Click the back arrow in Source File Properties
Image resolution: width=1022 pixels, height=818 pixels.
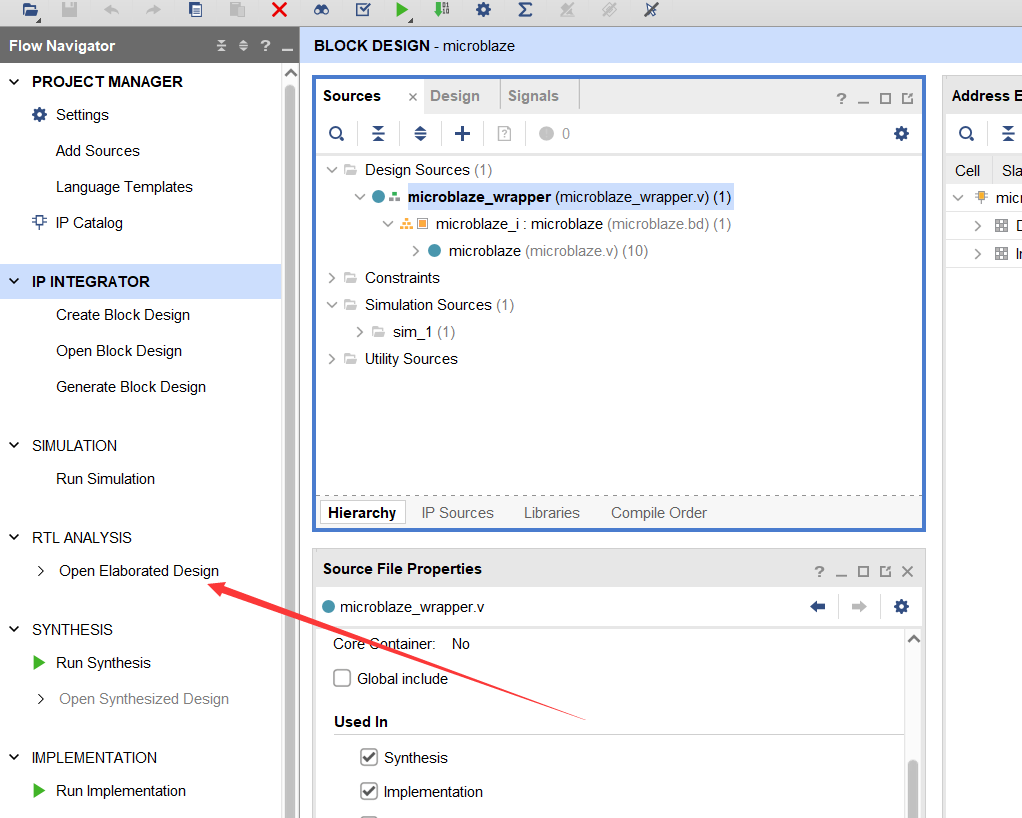point(818,607)
